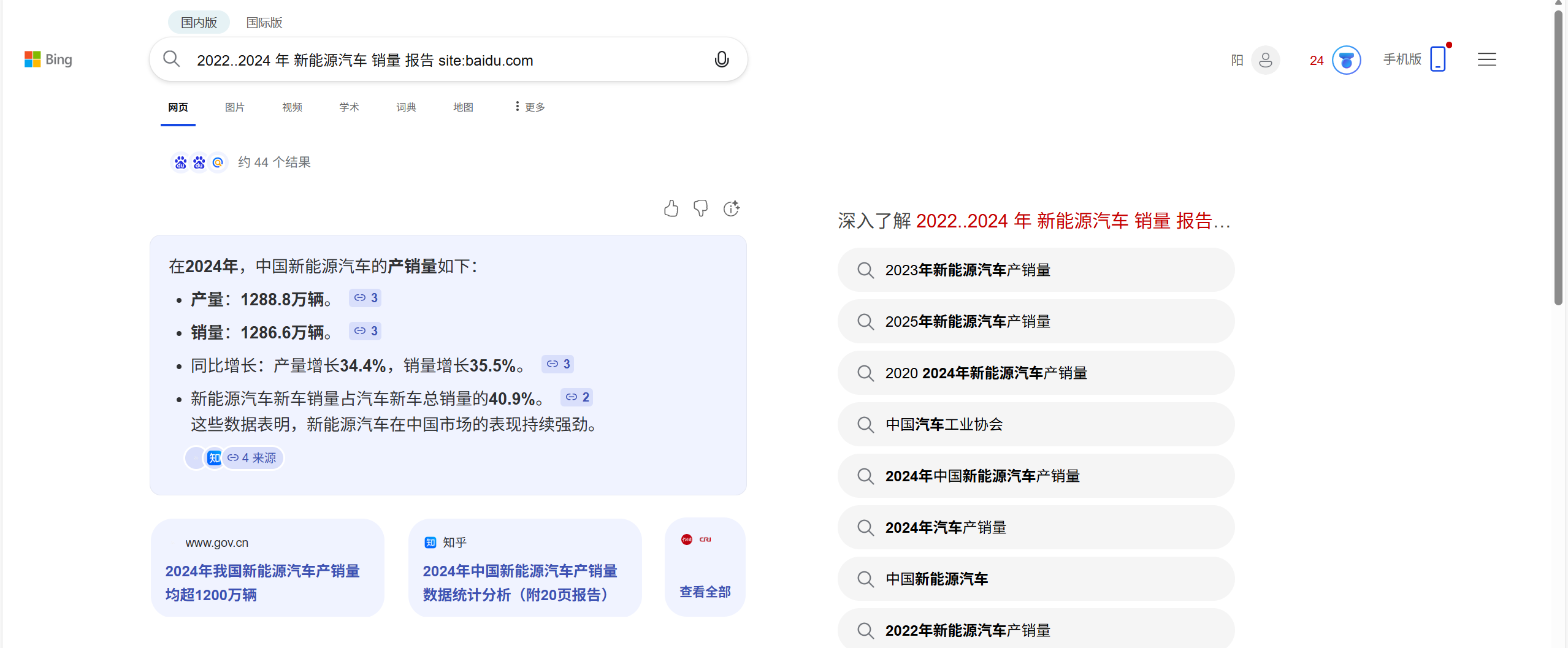1568x648 pixels.
Task: Click the Zhihu source icon in sources pill
Action: tap(214, 458)
